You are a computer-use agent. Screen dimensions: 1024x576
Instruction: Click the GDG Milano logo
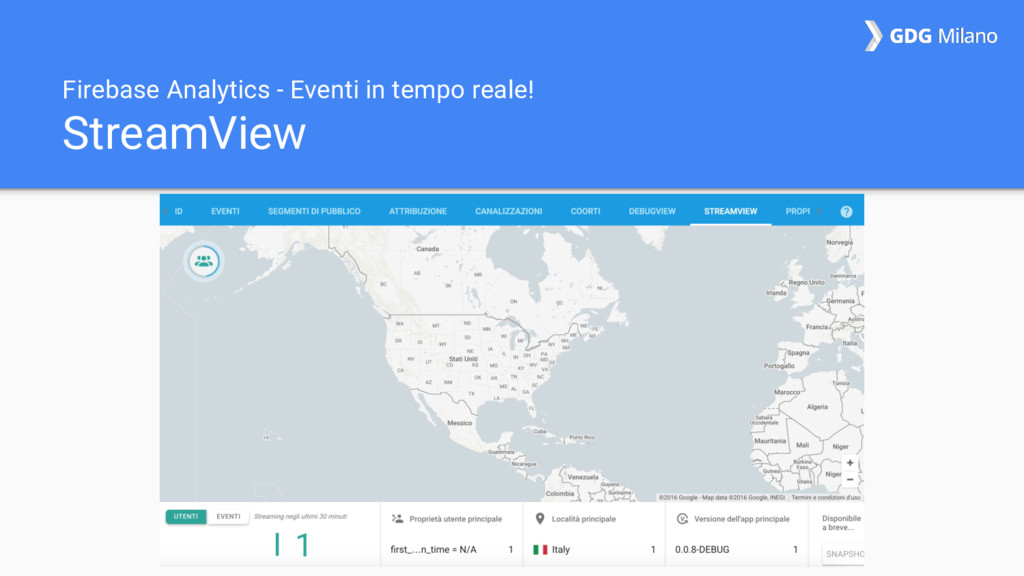[x=931, y=35]
